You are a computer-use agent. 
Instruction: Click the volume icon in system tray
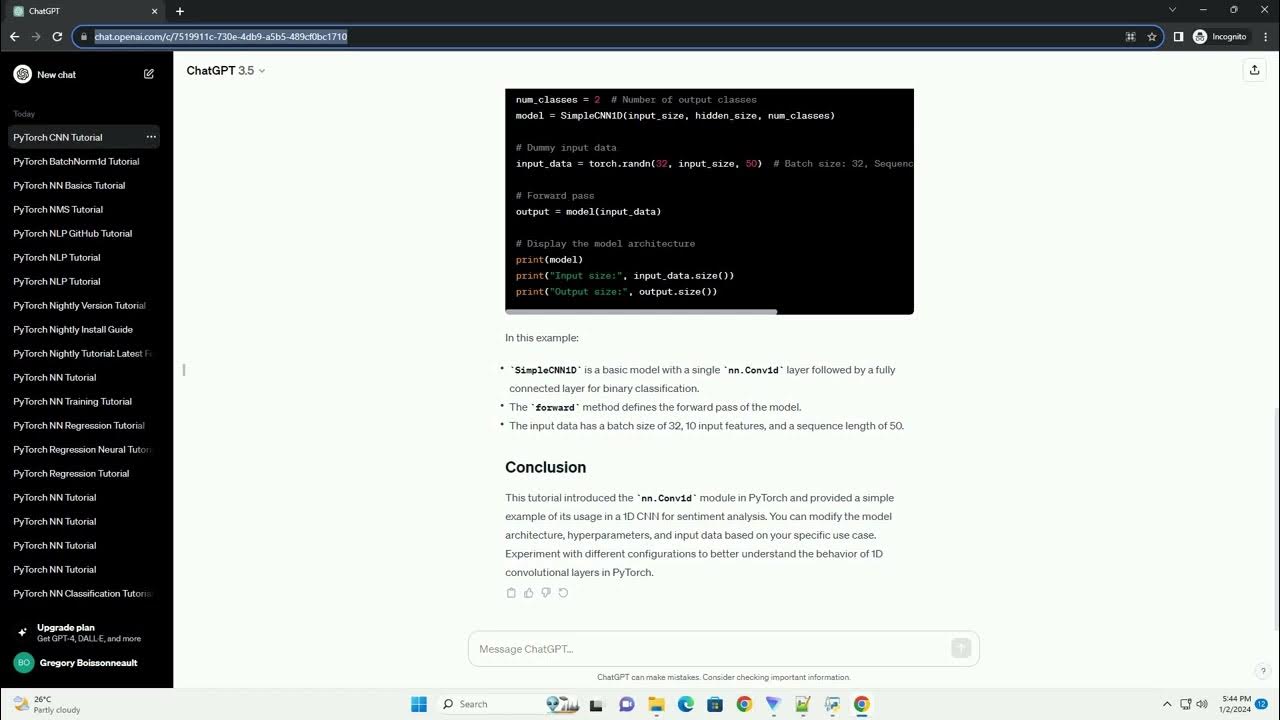click(1202, 704)
